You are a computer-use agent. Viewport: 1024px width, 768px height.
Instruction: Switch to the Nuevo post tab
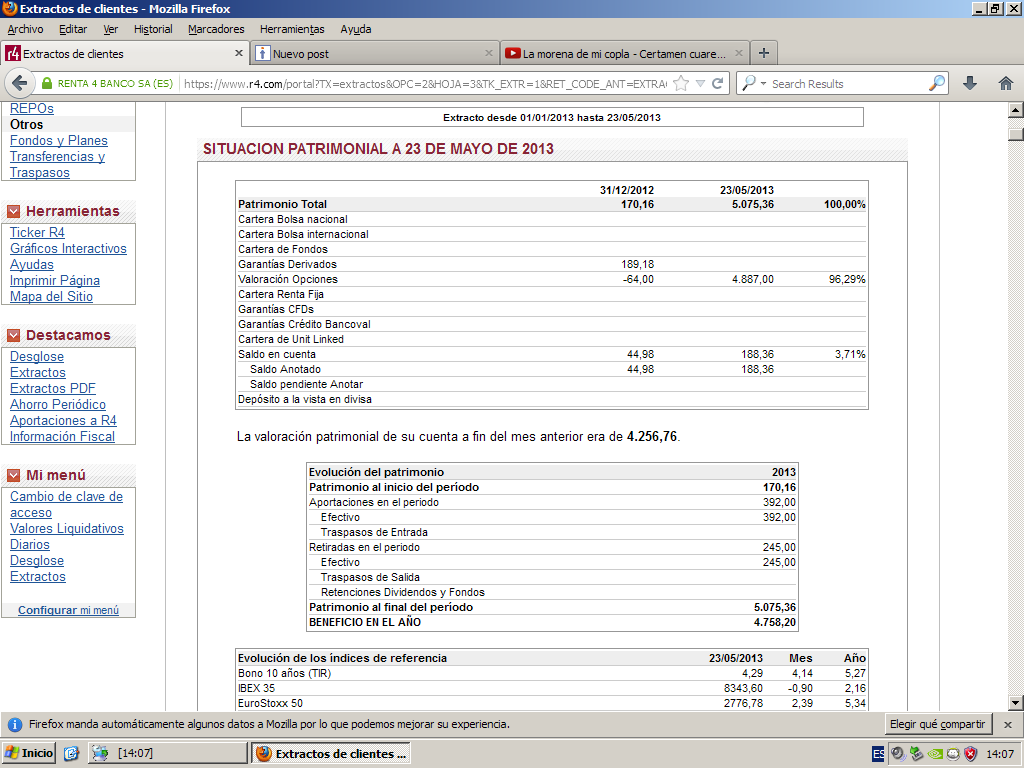tap(374, 54)
